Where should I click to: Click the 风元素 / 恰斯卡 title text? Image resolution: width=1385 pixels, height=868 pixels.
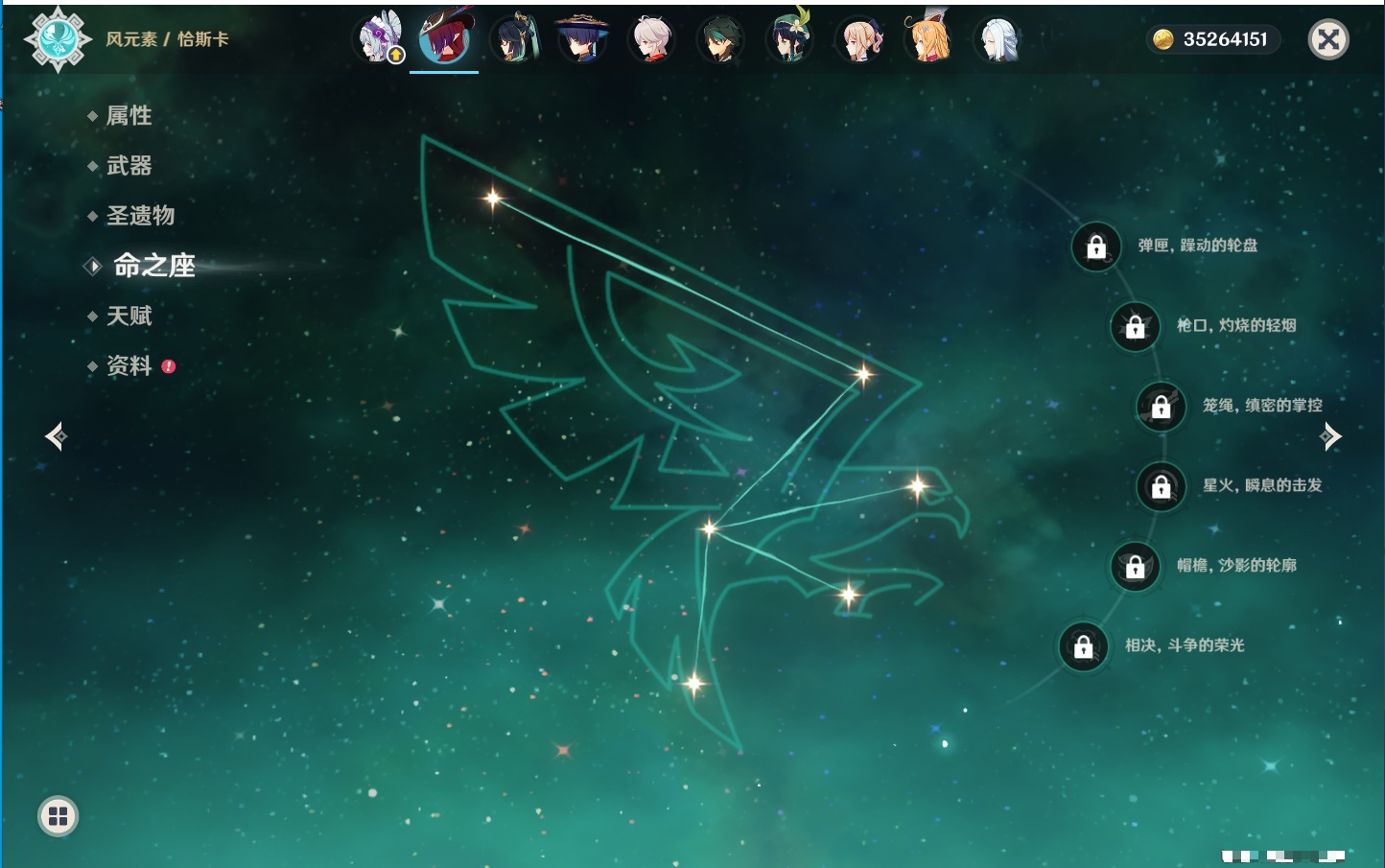point(167,39)
